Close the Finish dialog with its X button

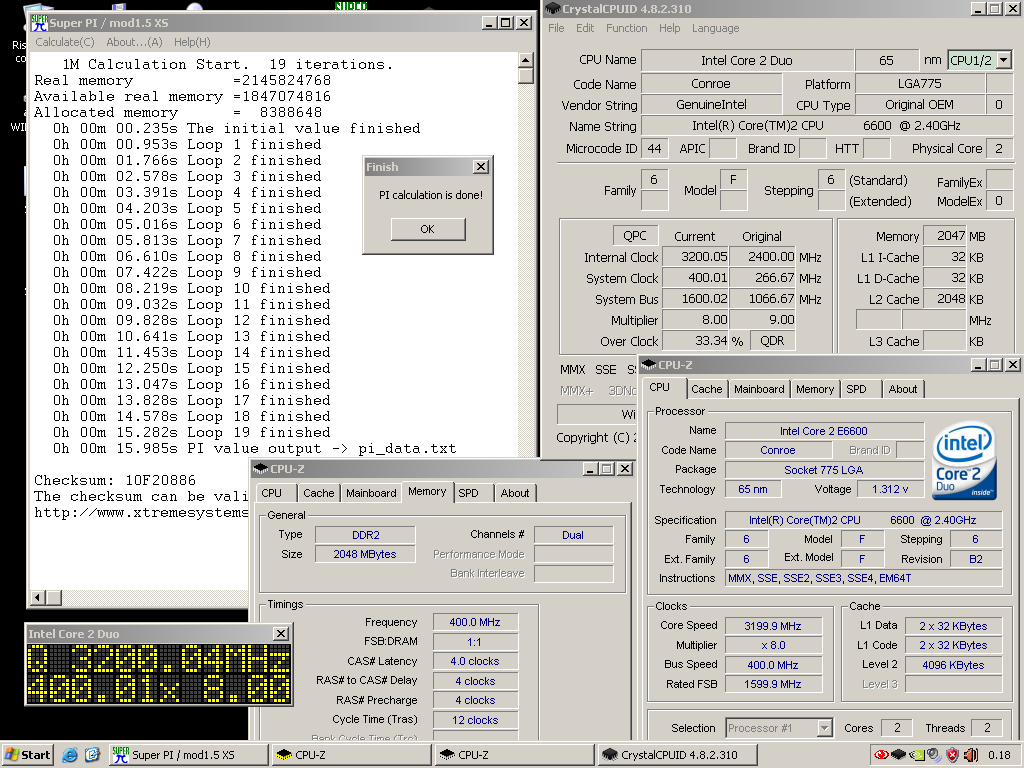(481, 167)
